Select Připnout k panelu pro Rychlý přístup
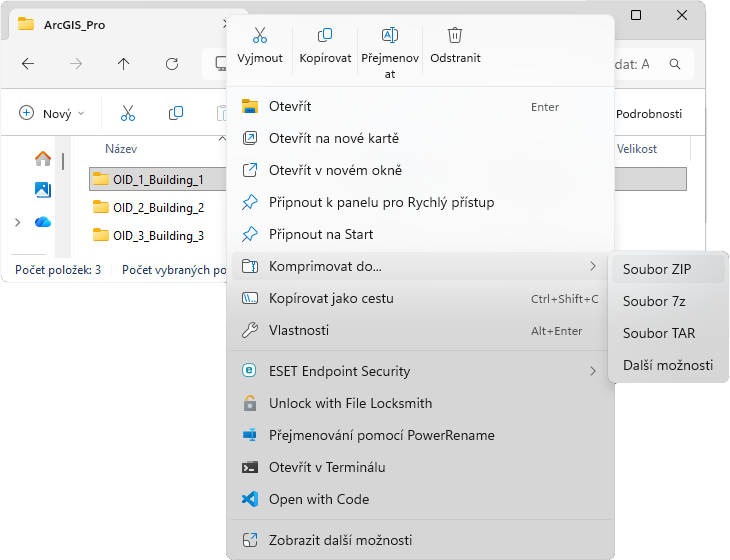Image resolution: width=730 pixels, height=560 pixels. tap(420, 202)
